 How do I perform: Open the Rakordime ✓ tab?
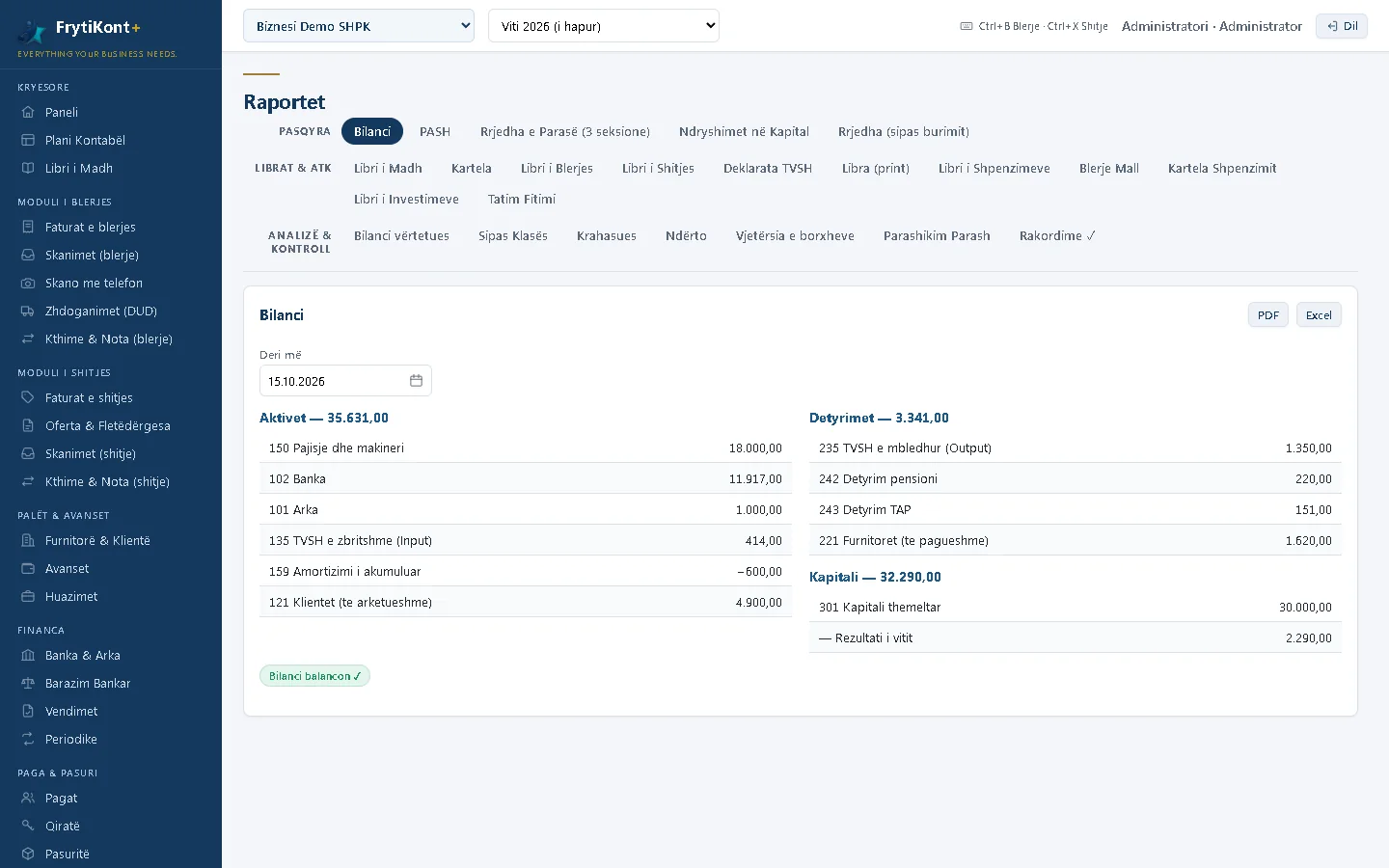click(x=1057, y=235)
